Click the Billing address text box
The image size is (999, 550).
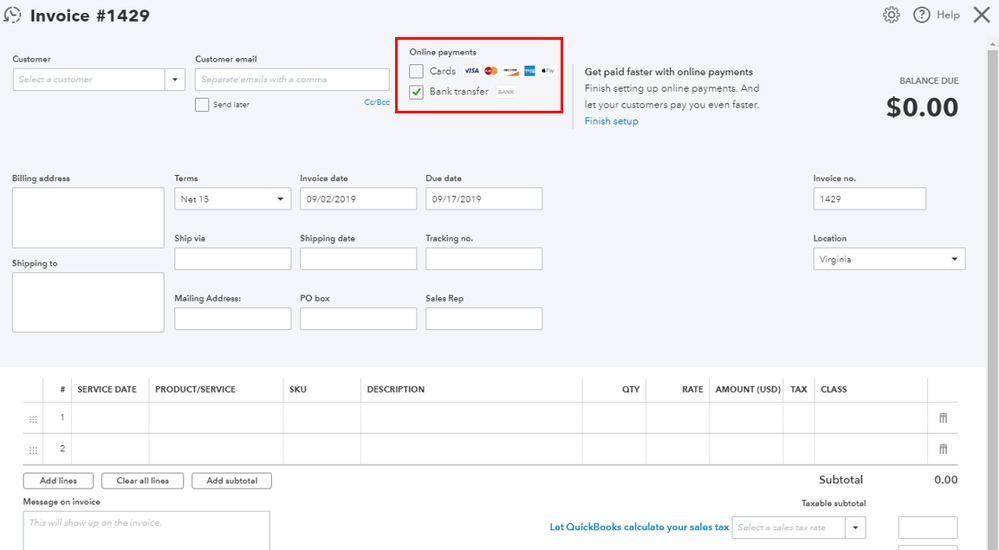coord(88,217)
